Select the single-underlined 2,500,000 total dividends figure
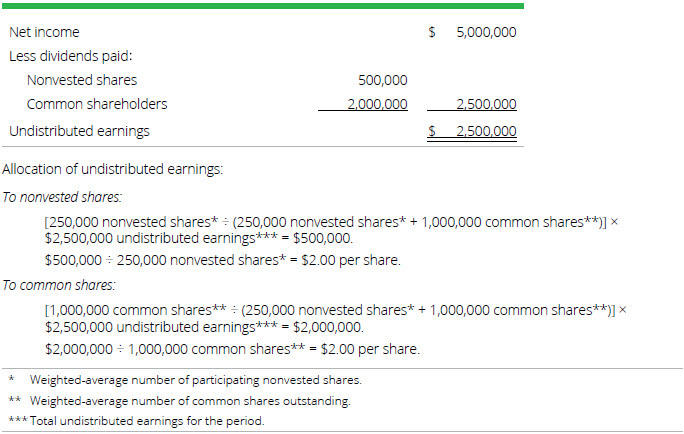Screen dimensions: 684x434 (x=485, y=104)
